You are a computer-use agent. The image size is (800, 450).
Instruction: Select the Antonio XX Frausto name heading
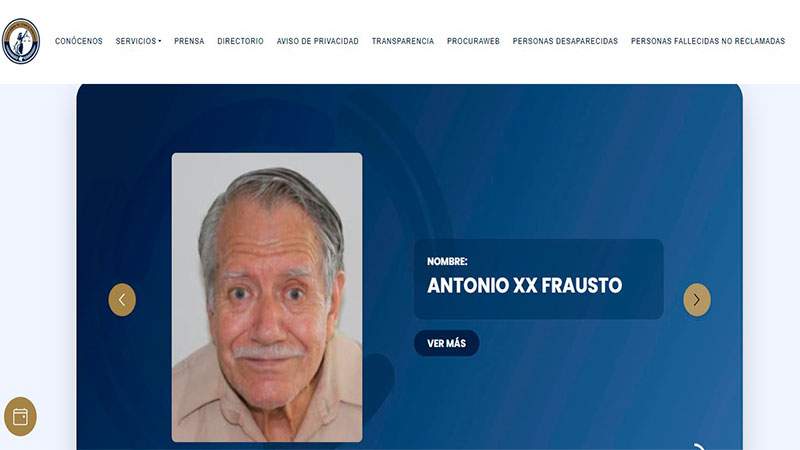[x=524, y=286]
